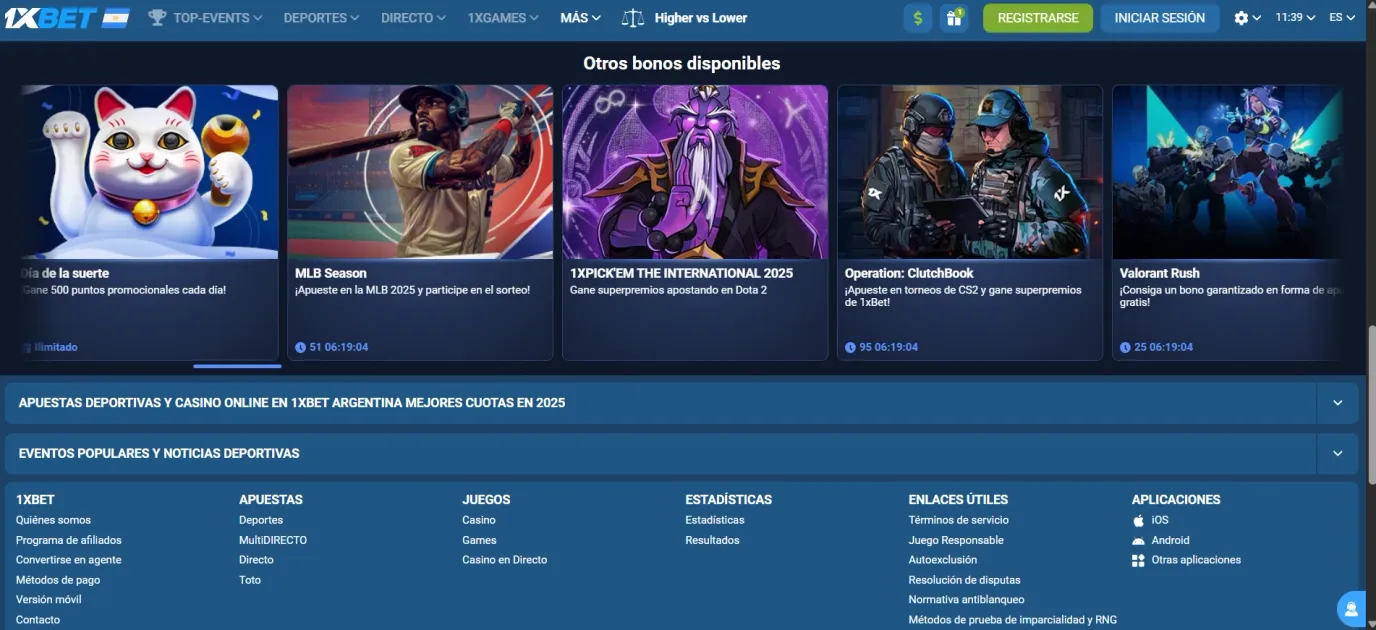
Task: Click the Argentina flag icon
Action: coord(116,18)
